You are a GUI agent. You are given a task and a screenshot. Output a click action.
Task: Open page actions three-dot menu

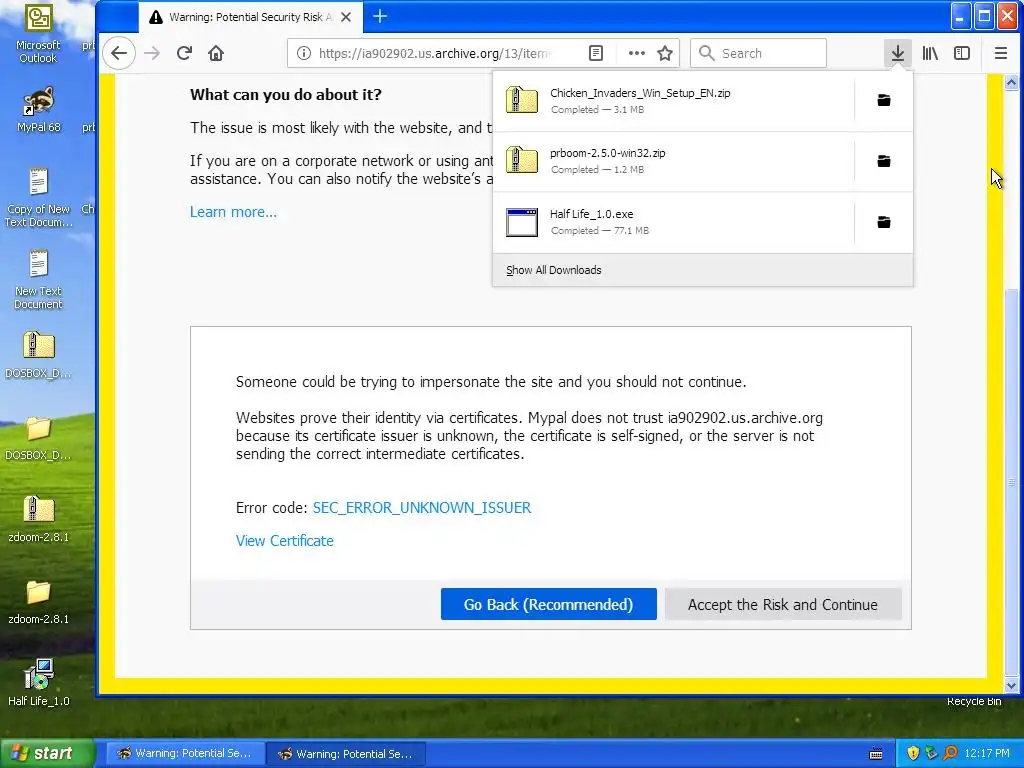[637, 54]
